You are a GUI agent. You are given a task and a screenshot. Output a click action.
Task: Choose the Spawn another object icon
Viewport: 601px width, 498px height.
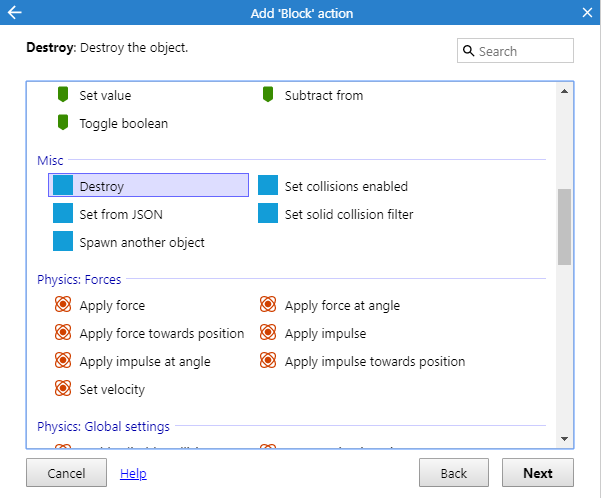tap(63, 242)
